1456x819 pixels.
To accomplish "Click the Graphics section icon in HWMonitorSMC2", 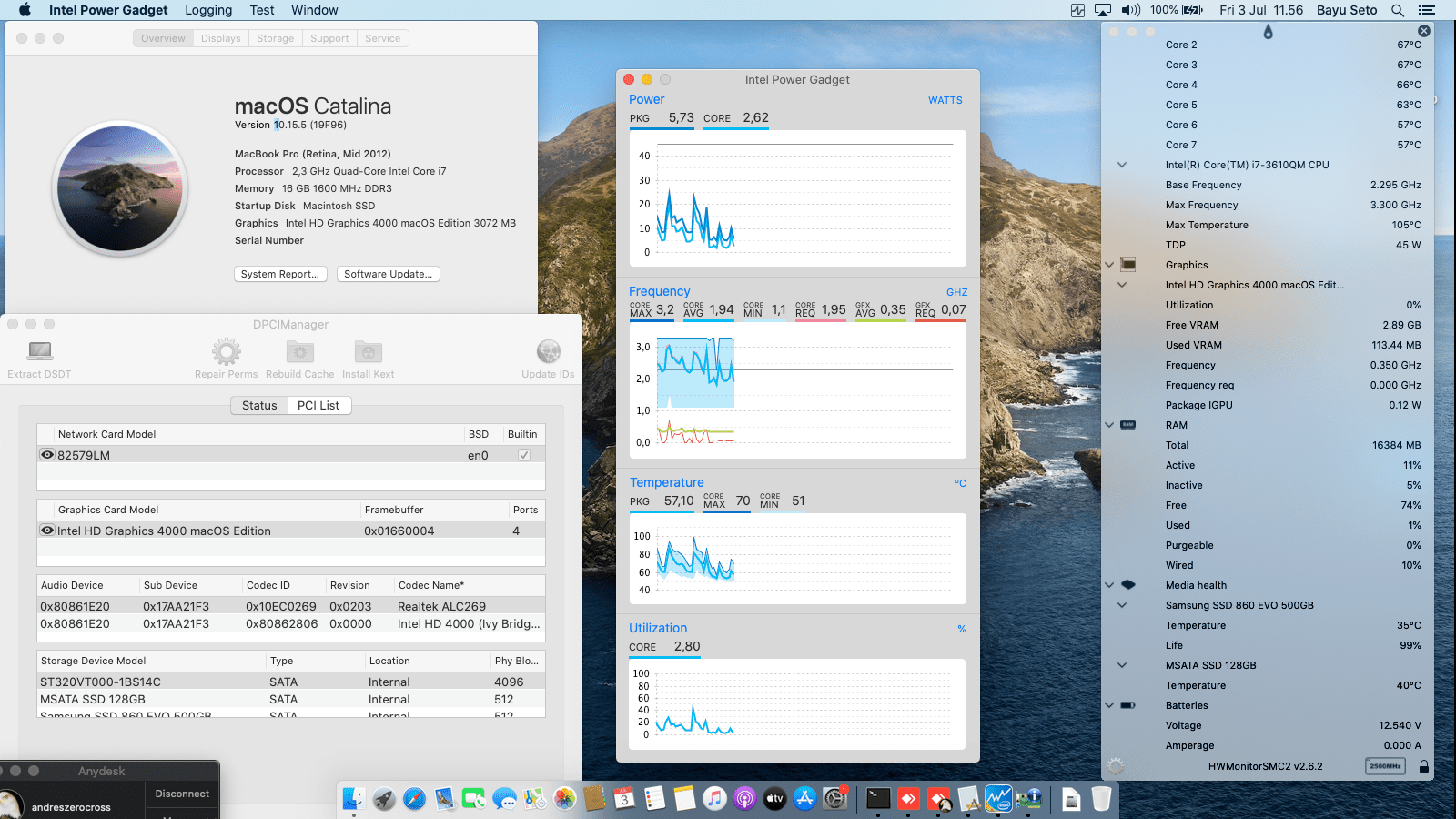I will (1128, 264).
